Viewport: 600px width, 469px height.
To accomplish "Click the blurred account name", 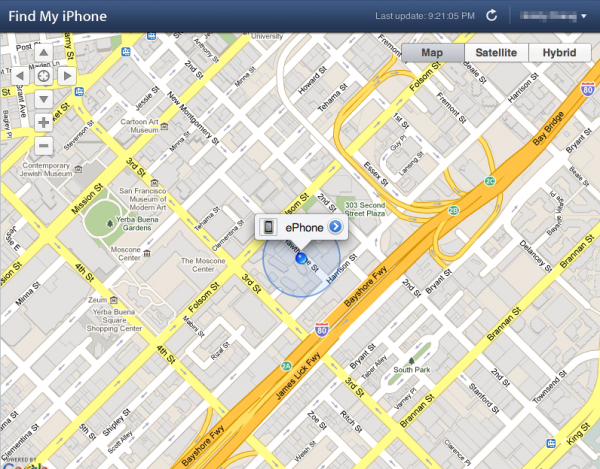I will click(x=548, y=16).
